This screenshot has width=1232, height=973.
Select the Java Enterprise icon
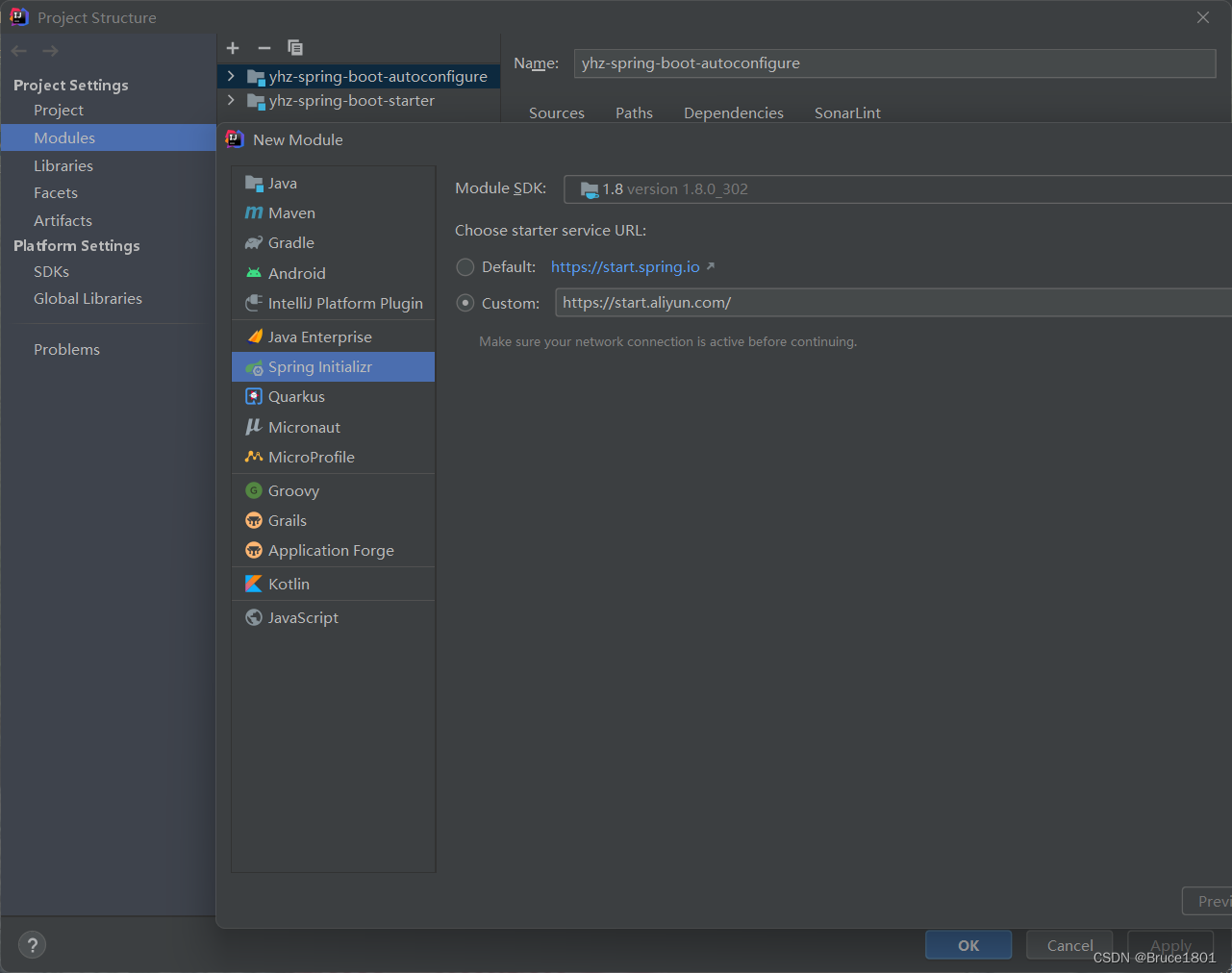click(254, 337)
